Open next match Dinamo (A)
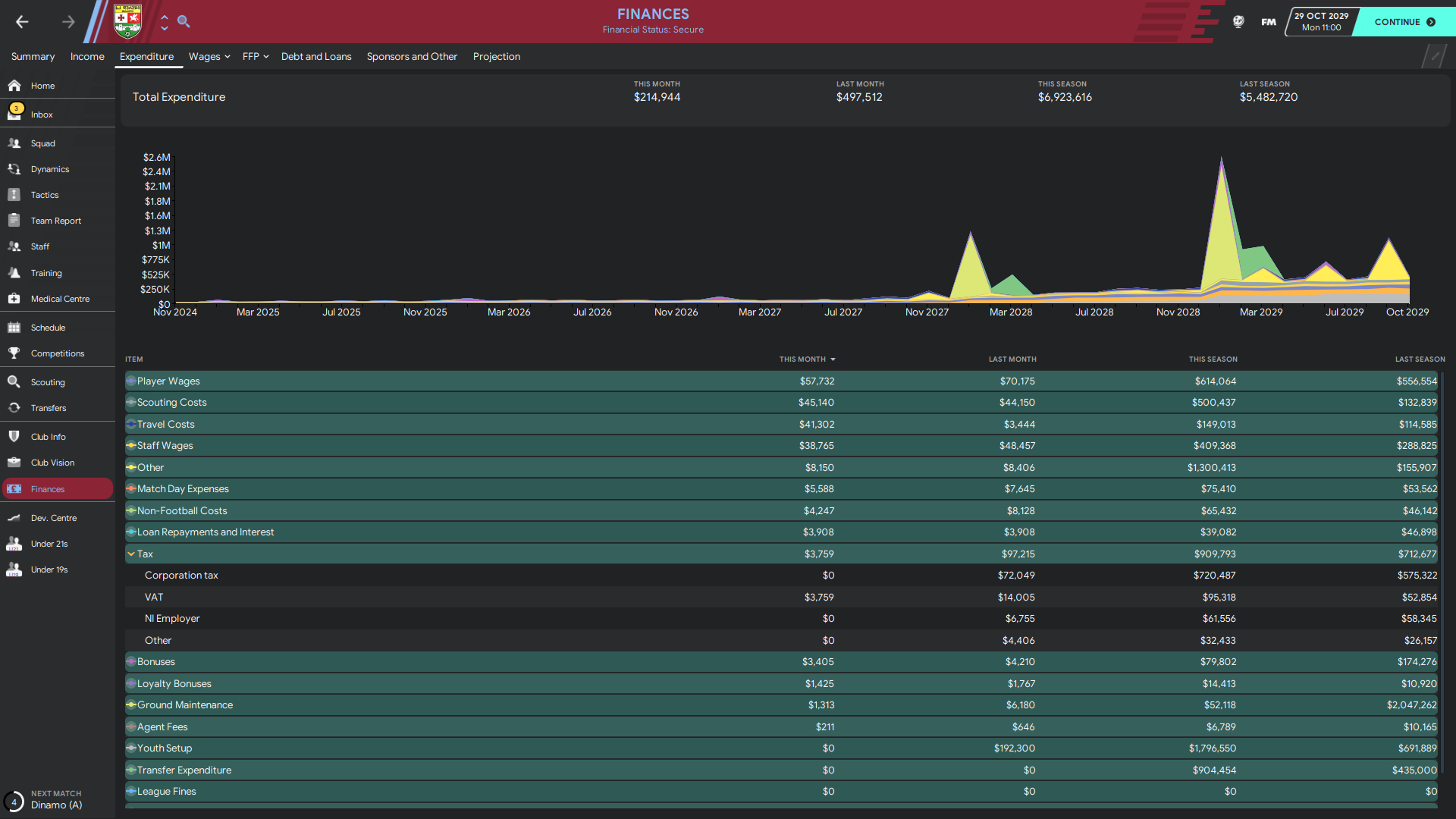 pos(58,800)
